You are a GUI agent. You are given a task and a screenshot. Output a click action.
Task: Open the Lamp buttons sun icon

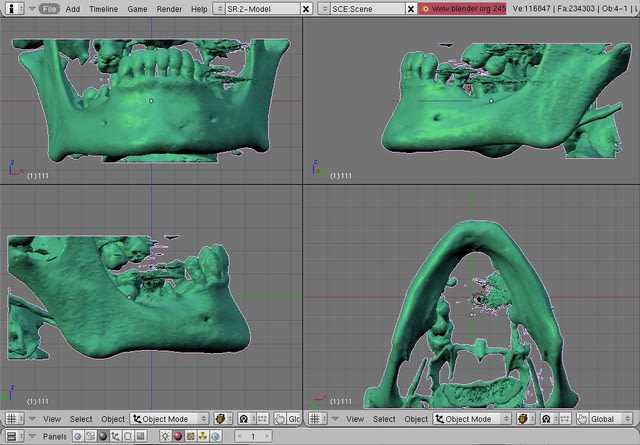point(165,436)
